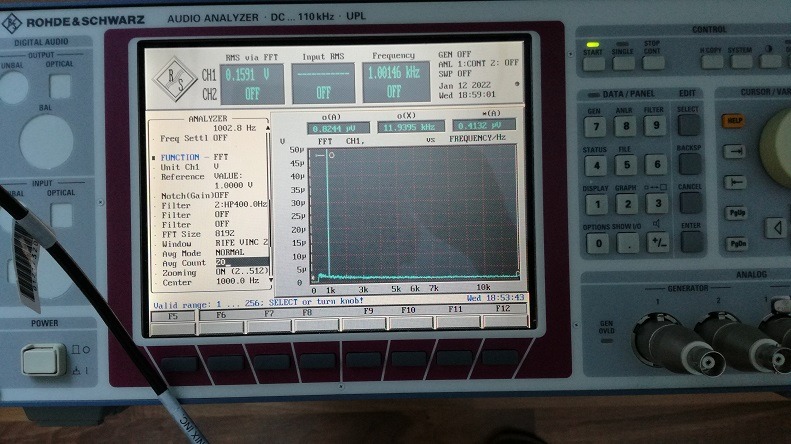Select the F11 softkey label
This screenshot has height=444, width=791.
455,309
